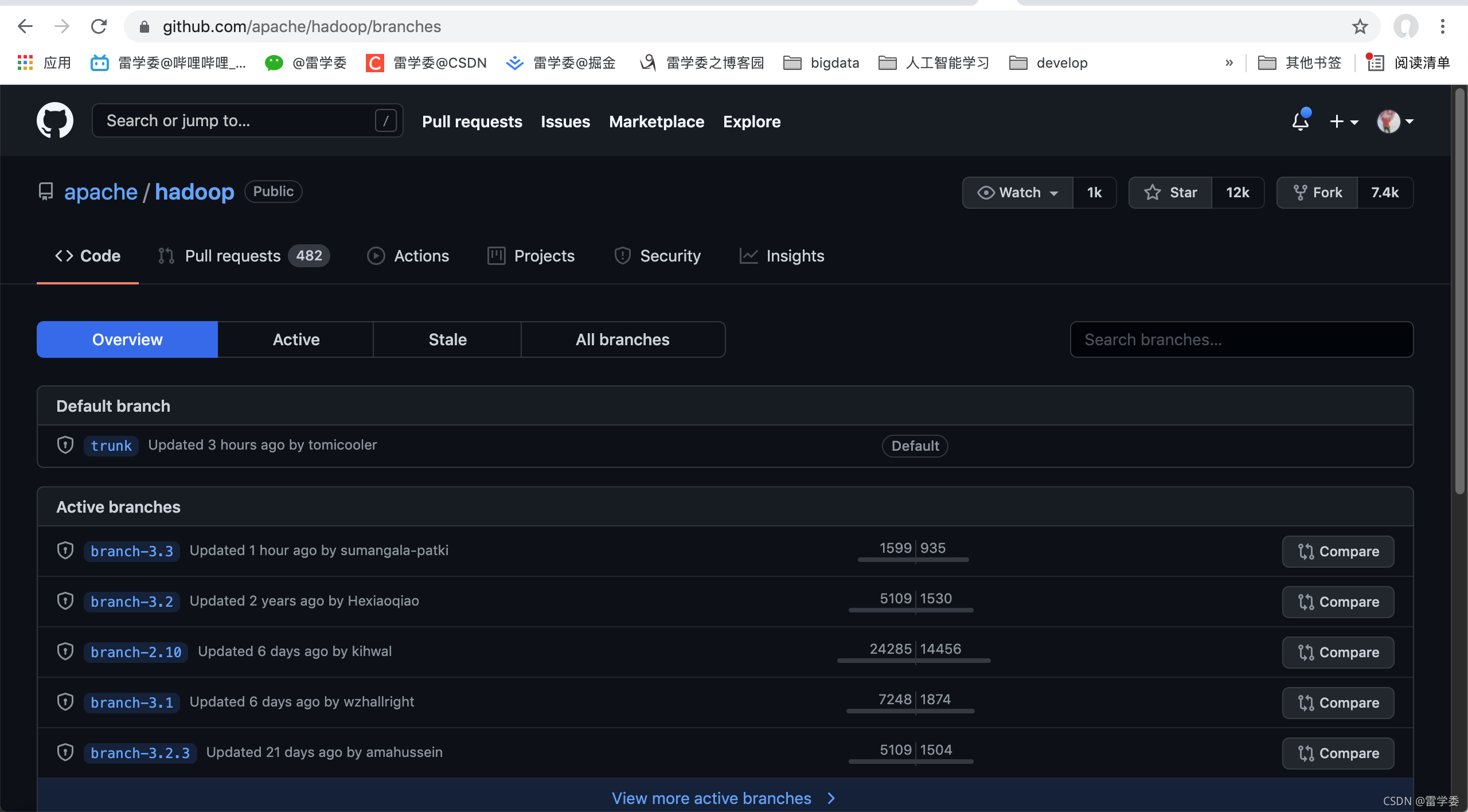The height and width of the screenshot is (812, 1468).
Task: Reload the page with refresh icon
Action: click(x=99, y=26)
